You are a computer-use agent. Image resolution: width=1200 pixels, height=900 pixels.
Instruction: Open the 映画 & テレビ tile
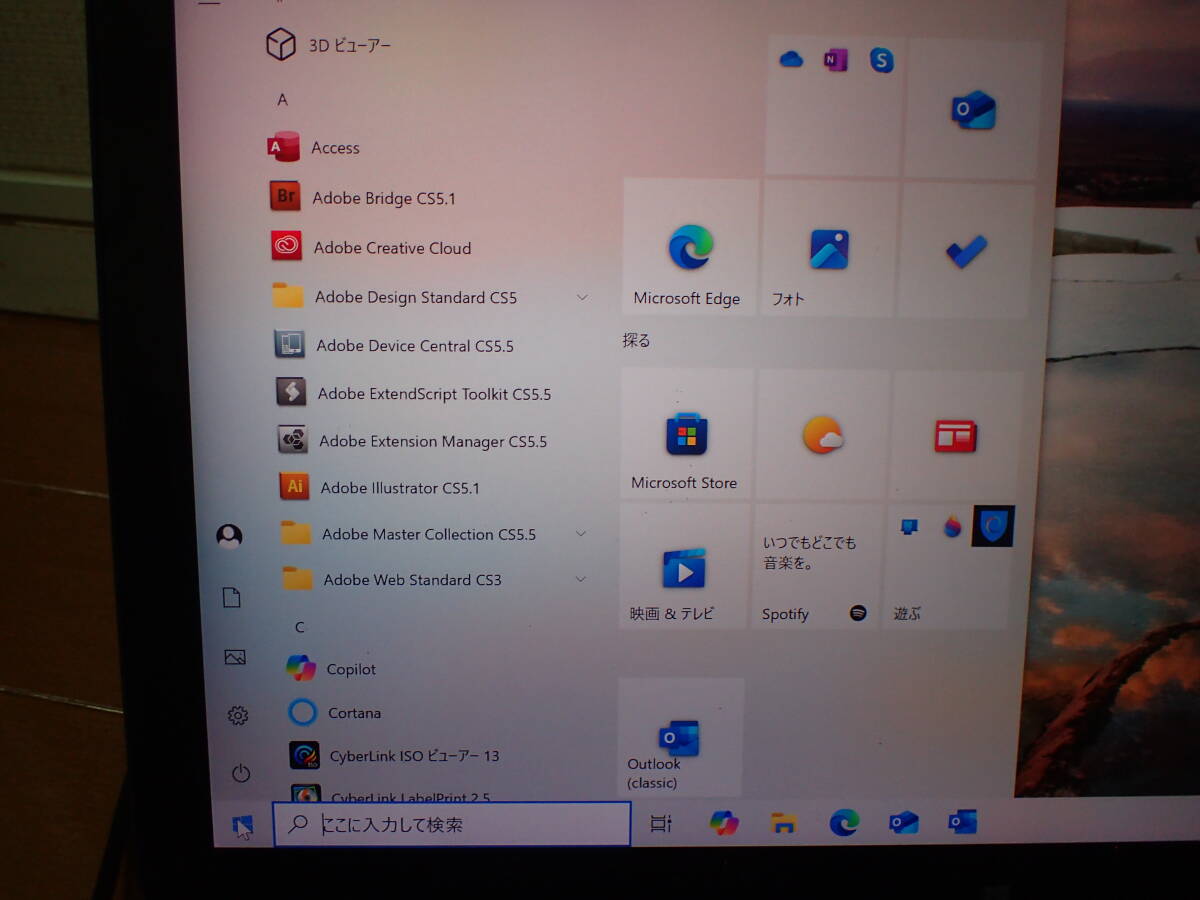pyautogui.click(x=684, y=566)
